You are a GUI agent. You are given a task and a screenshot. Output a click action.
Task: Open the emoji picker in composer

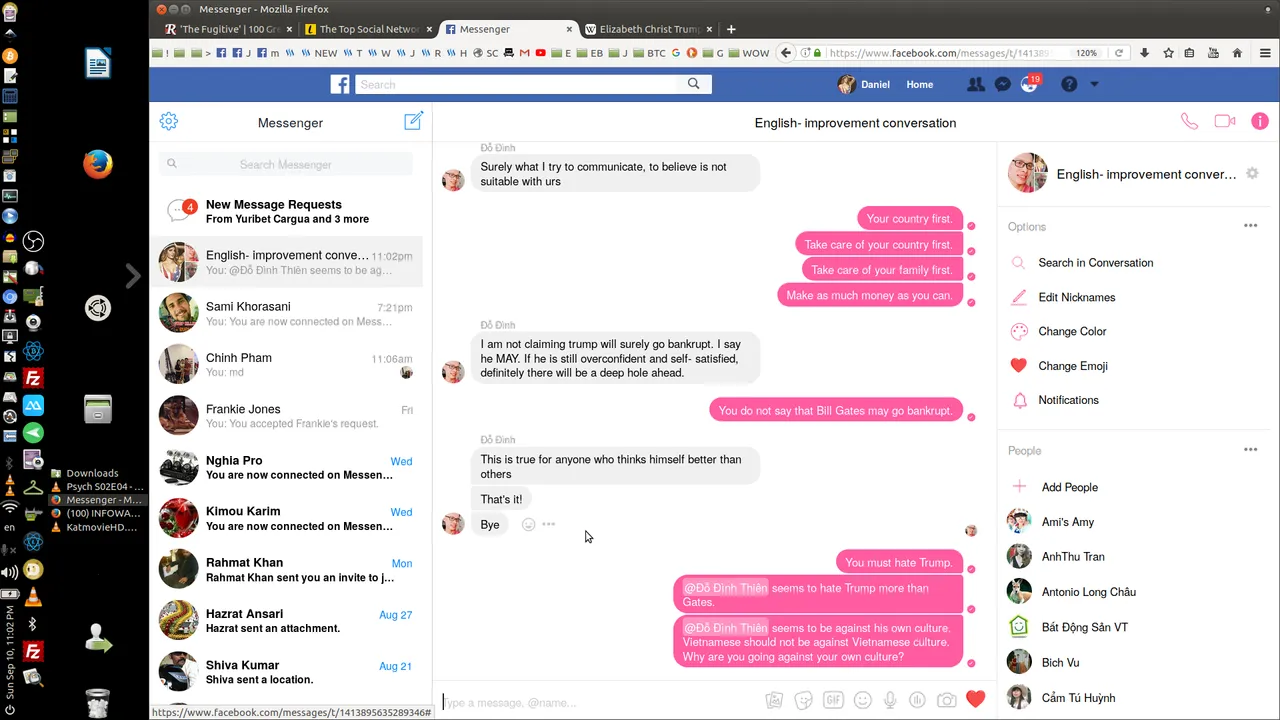pyautogui.click(x=862, y=701)
